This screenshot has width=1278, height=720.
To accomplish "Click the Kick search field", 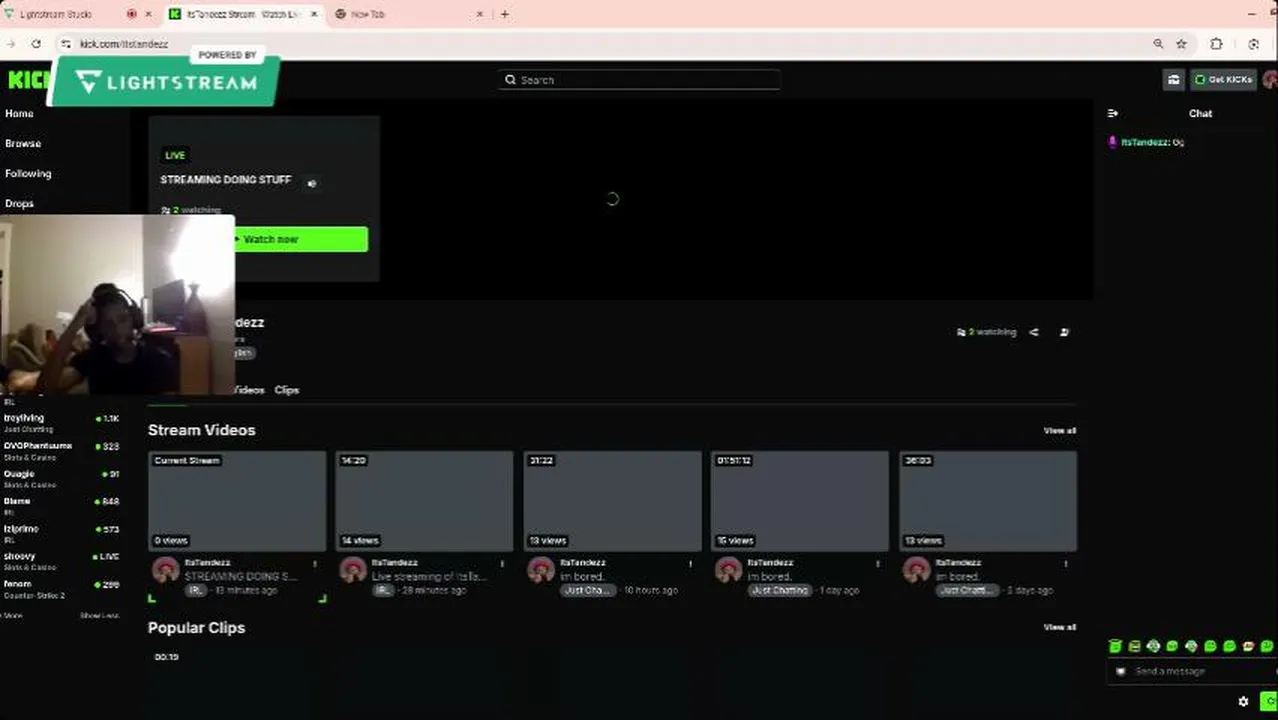I will tap(640, 80).
